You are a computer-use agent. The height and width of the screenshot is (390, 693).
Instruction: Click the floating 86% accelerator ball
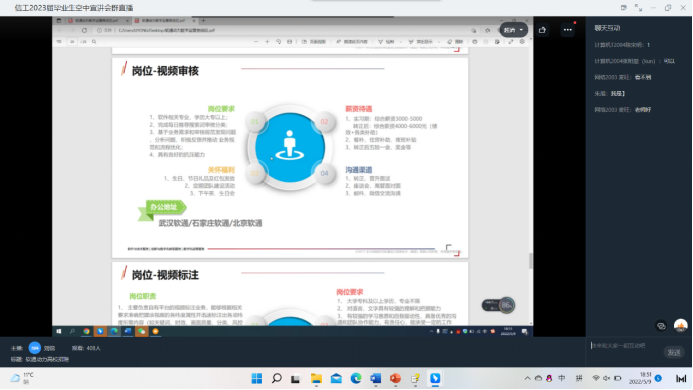point(506,305)
